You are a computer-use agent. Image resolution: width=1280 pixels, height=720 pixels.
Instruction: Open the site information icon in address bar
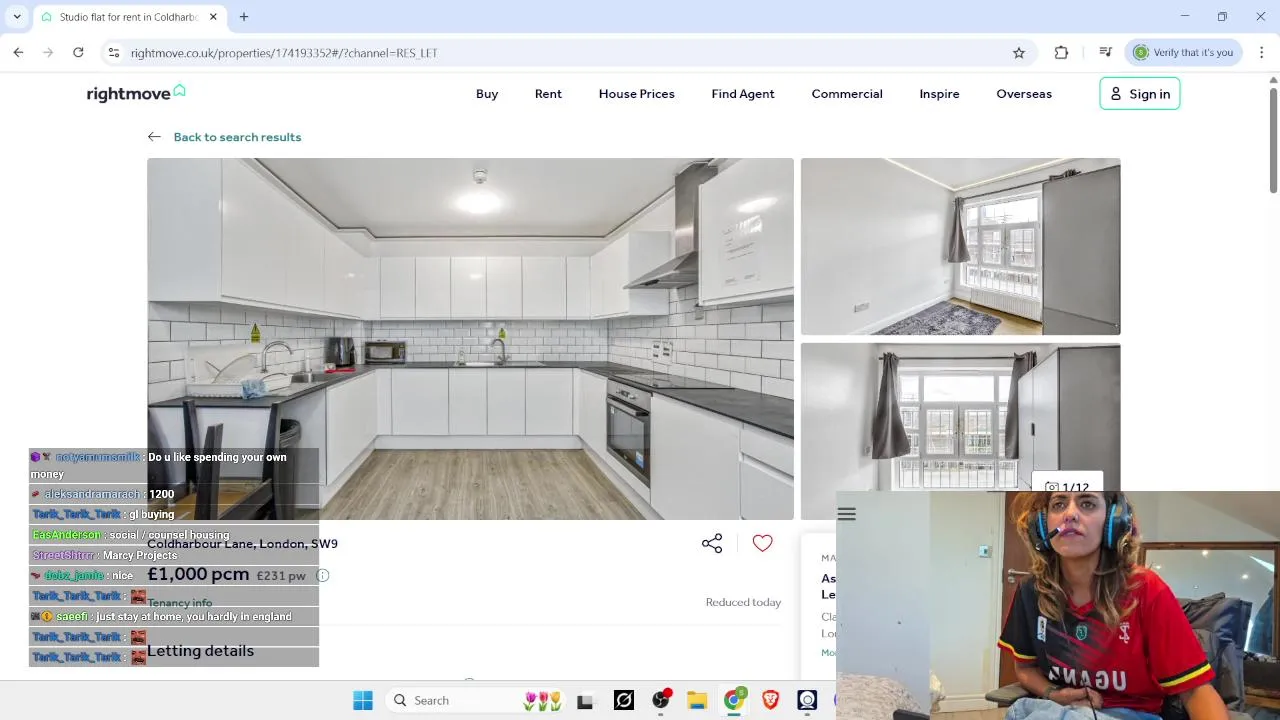coord(114,52)
